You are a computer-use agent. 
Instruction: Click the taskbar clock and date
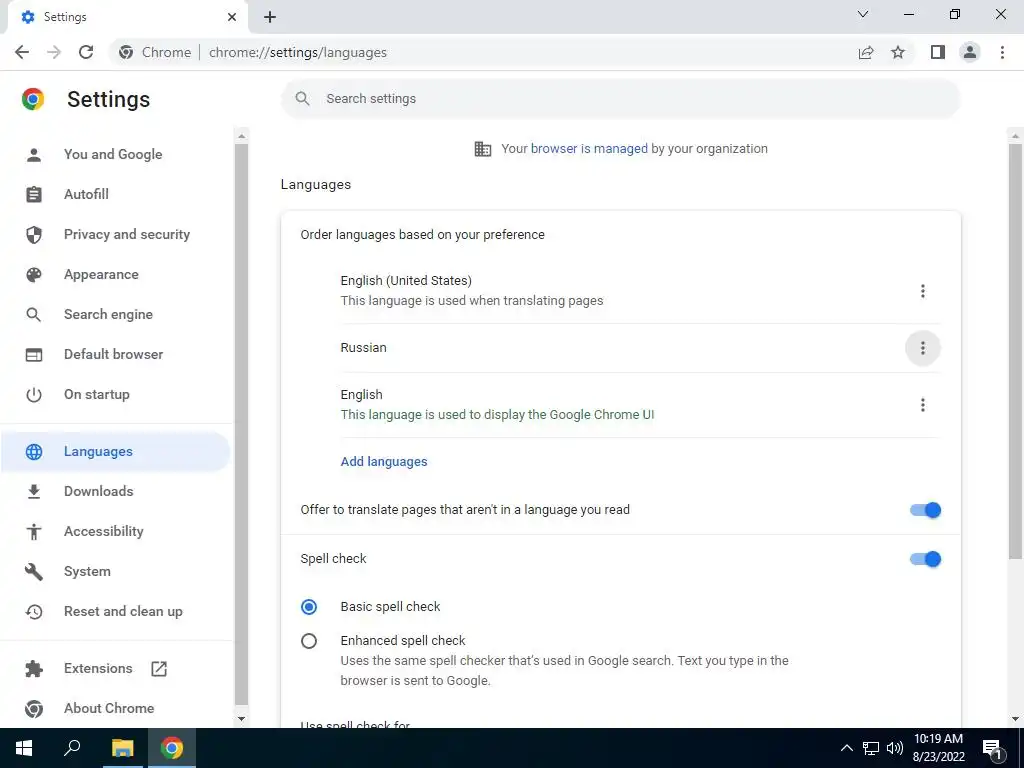coord(938,748)
